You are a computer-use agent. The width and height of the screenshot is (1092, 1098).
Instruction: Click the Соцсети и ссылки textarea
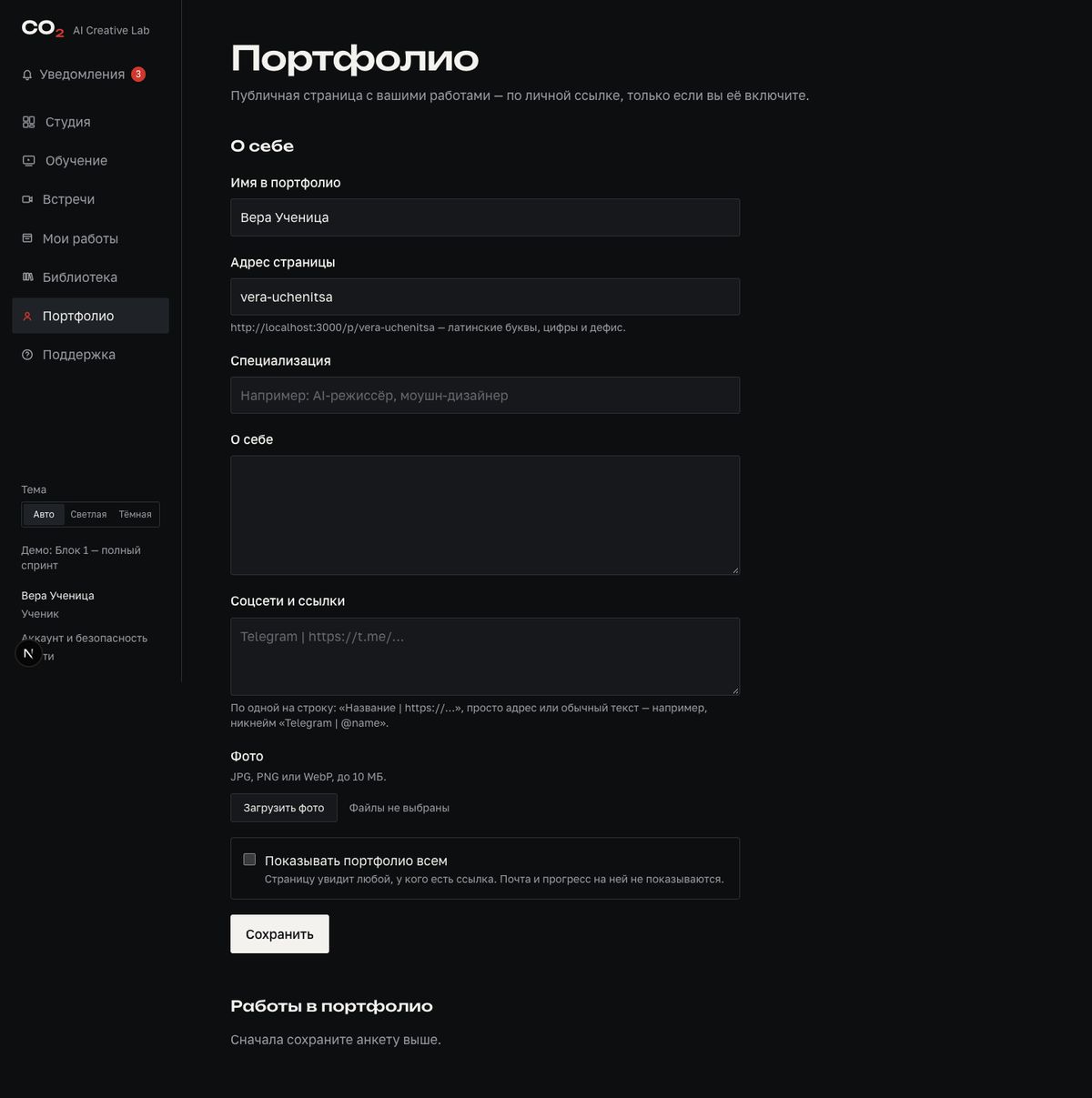485,657
